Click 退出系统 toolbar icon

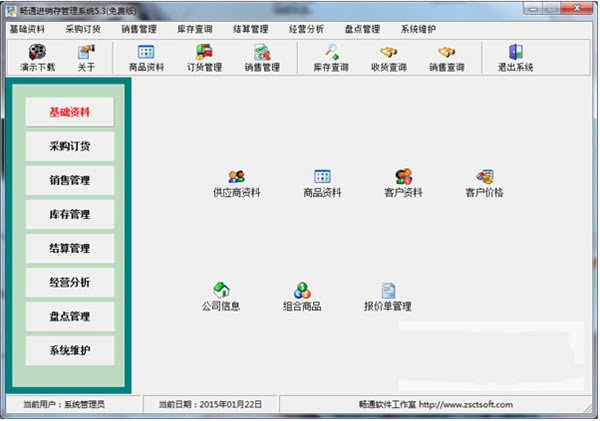[515, 58]
